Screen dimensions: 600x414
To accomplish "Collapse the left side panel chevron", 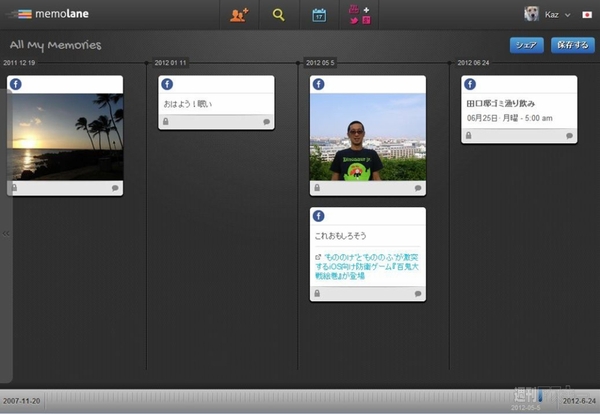I will (6, 233).
